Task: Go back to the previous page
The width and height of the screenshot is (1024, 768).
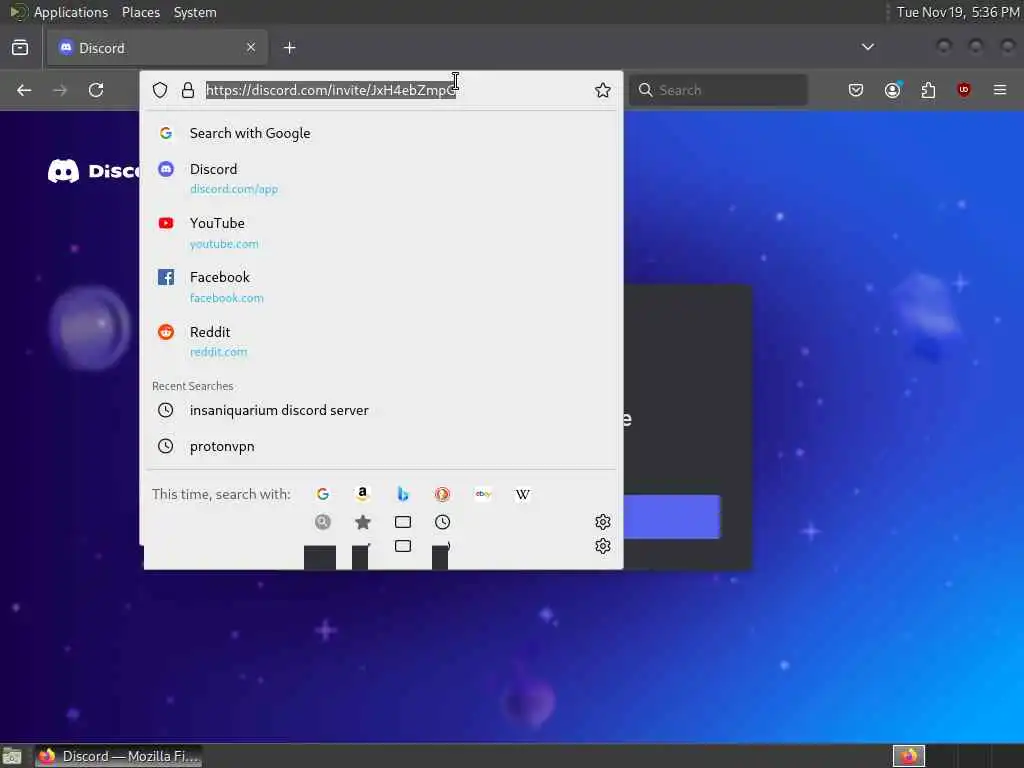Action: [24, 90]
